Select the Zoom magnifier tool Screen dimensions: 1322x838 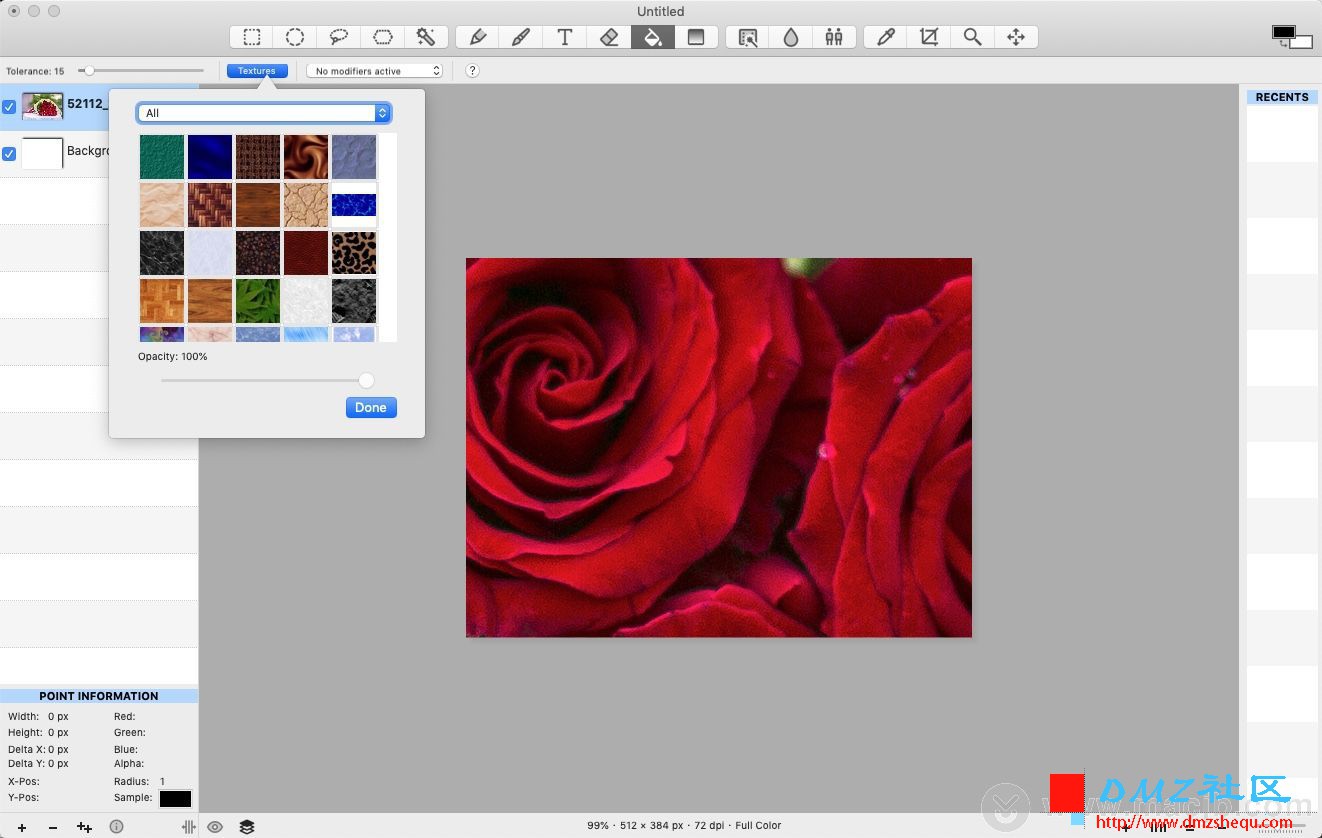click(972, 37)
